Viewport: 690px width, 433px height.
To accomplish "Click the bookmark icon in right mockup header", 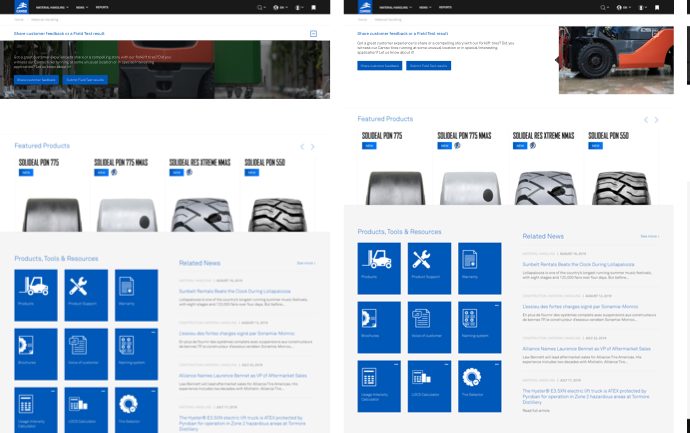I will coord(657,7).
